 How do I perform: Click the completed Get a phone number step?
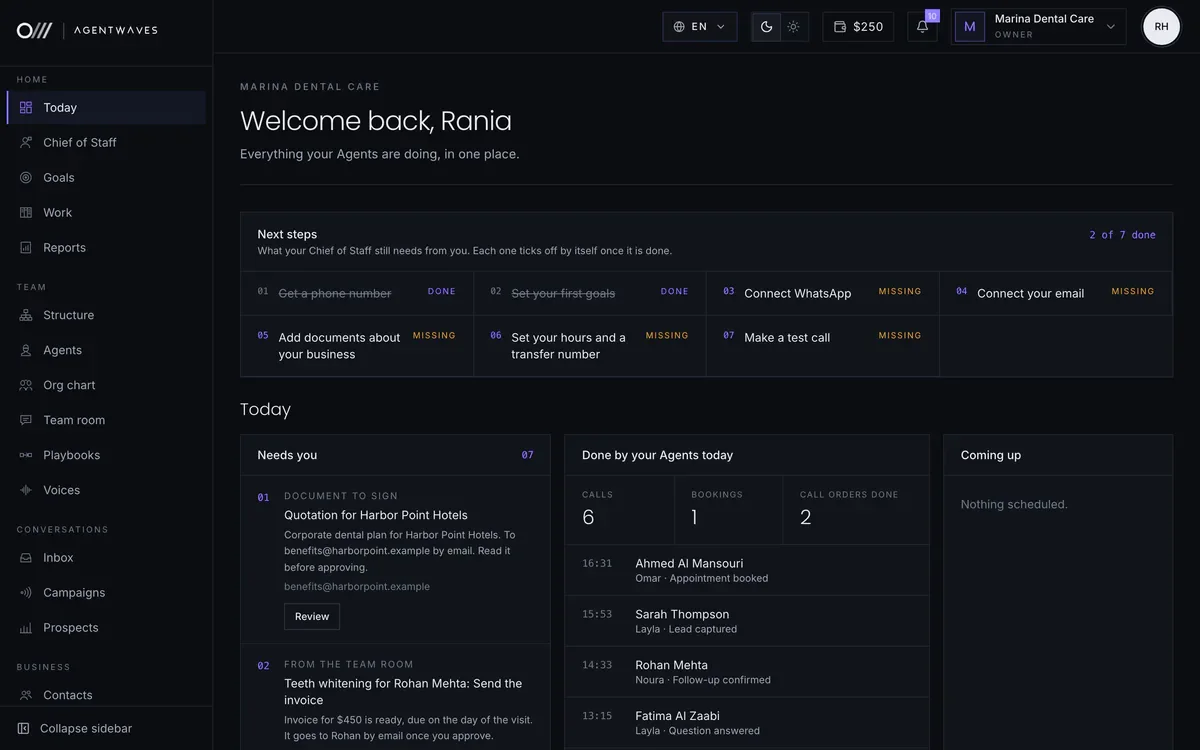point(357,293)
